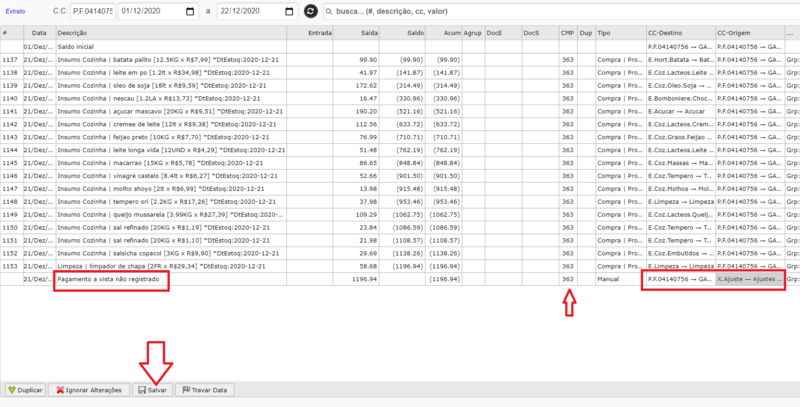Click the Agrup column header
This screenshot has height=407, width=800.
[473, 33]
